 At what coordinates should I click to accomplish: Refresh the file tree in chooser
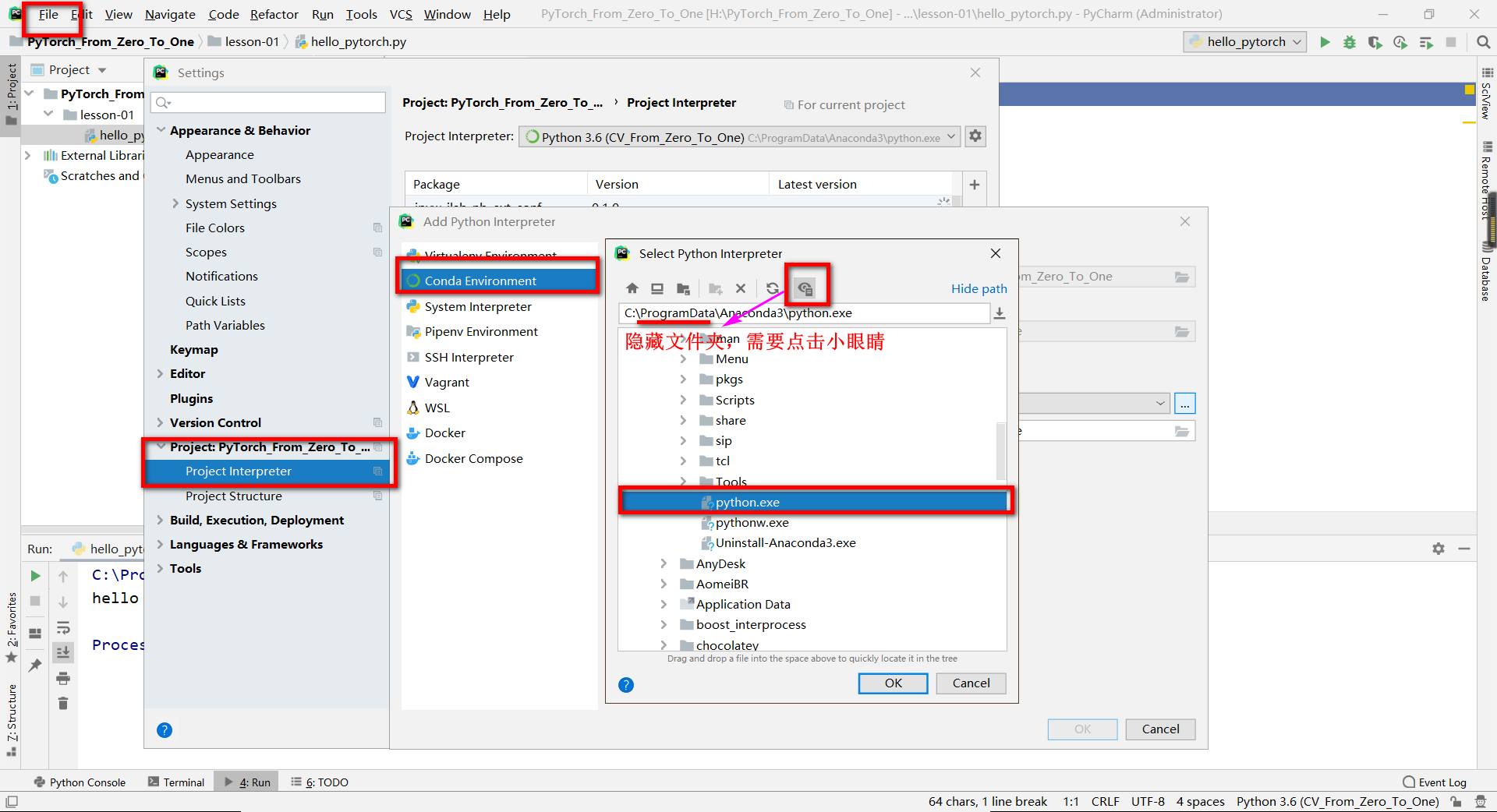click(772, 288)
